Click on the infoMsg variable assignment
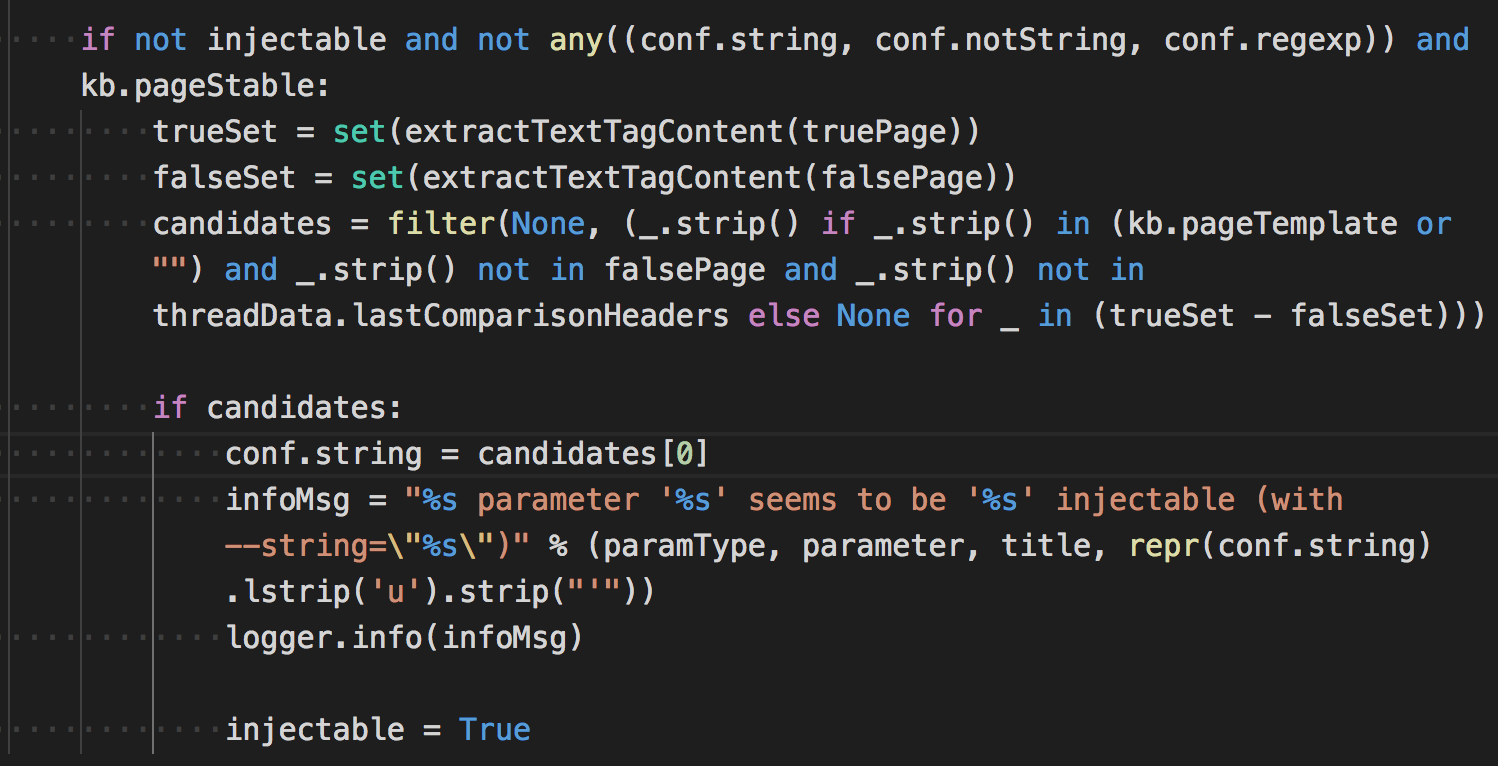This screenshot has width=1498, height=766. [x=288, y=500]
